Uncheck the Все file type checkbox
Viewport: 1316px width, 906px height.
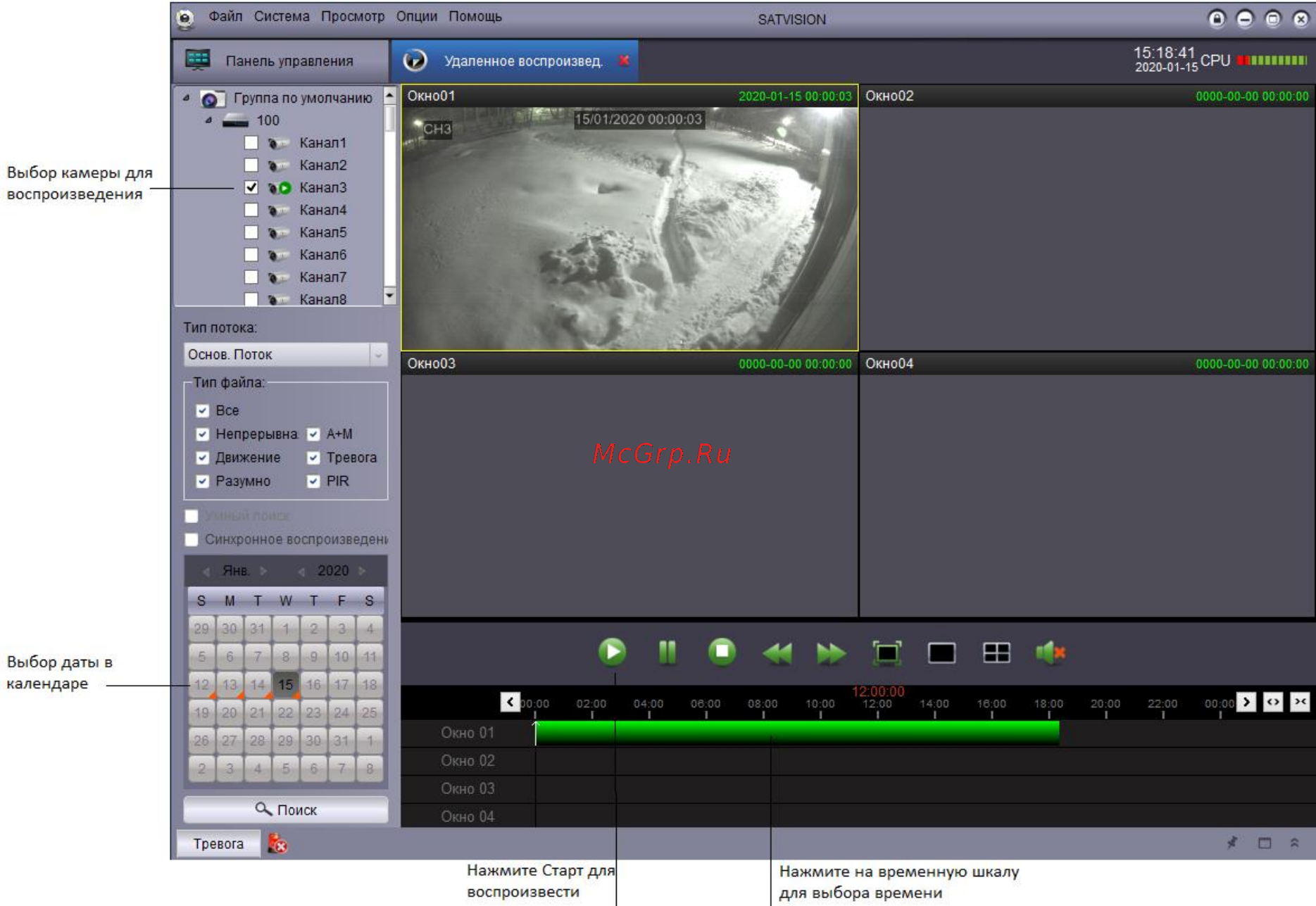[x=203, y=410]
